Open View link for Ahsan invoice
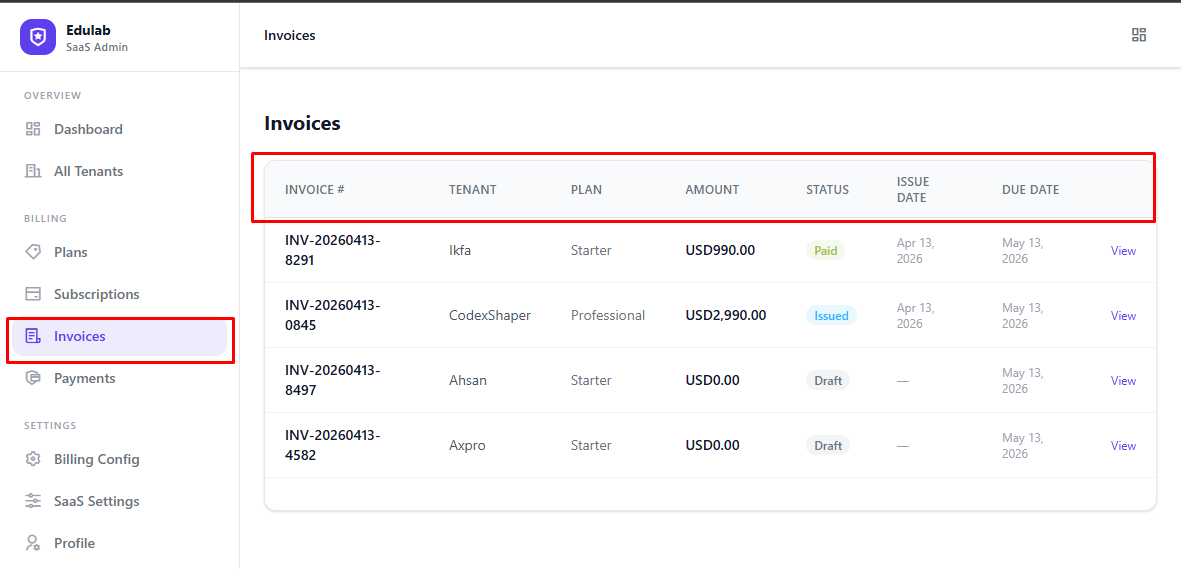 pyautogui.click(x=1123, y=381)
